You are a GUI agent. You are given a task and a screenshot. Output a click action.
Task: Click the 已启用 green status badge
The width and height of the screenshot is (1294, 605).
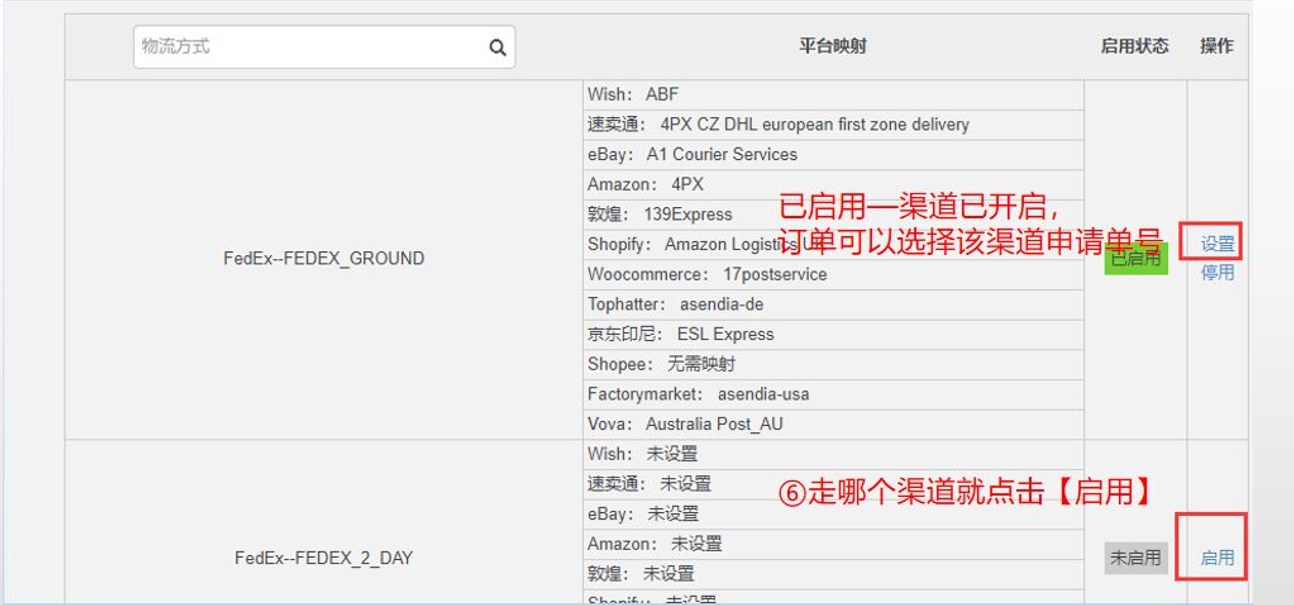tap(1136, 259)
